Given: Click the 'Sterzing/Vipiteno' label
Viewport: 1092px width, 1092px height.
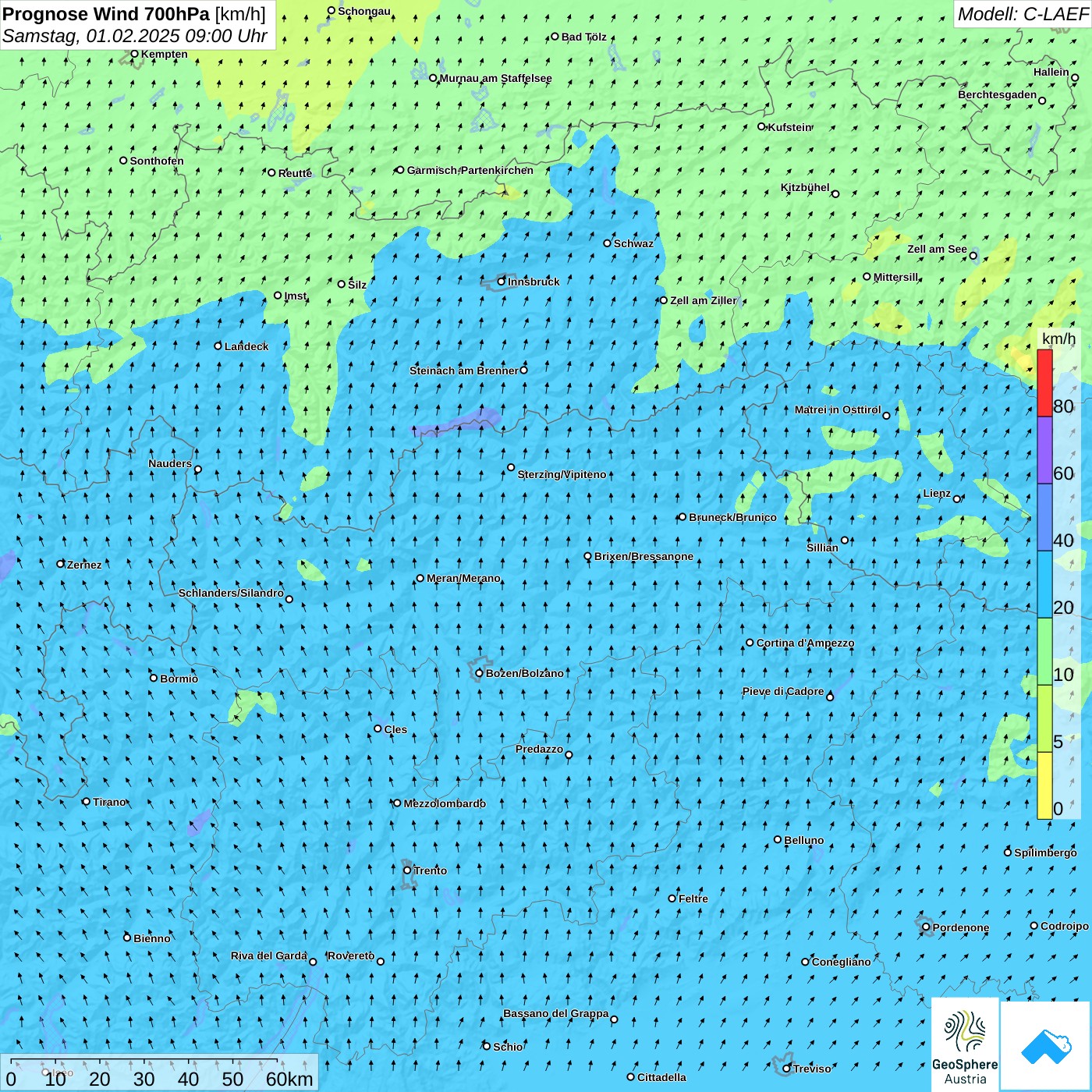Looking at the screenshot, I should point(562,474).
